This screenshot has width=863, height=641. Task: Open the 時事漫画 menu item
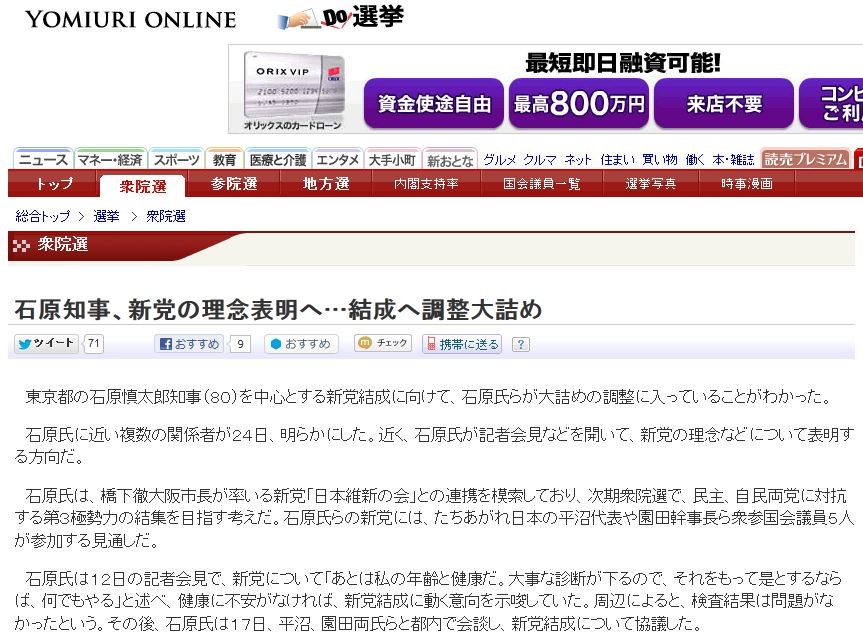[x=747, y=183]
